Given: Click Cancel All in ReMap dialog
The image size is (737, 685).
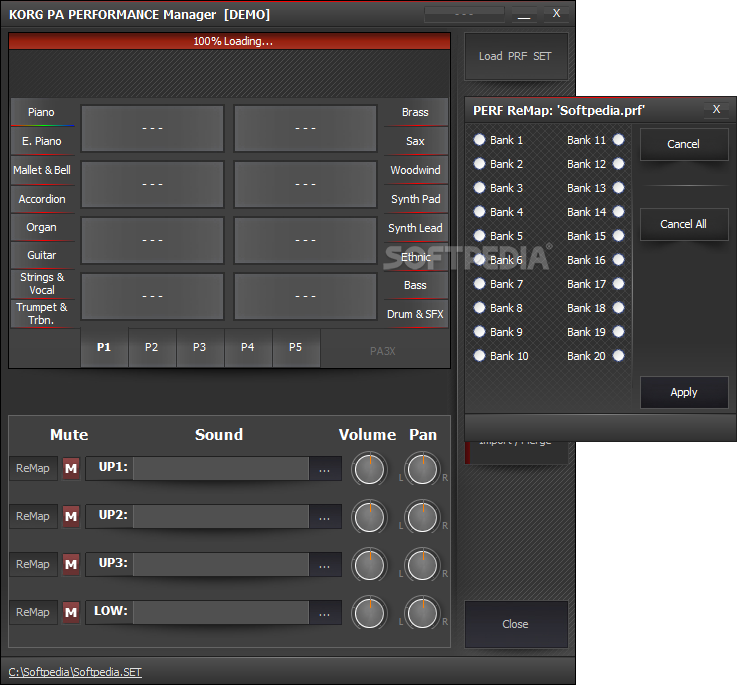Looking at the screenshot, I should (684, 224).
